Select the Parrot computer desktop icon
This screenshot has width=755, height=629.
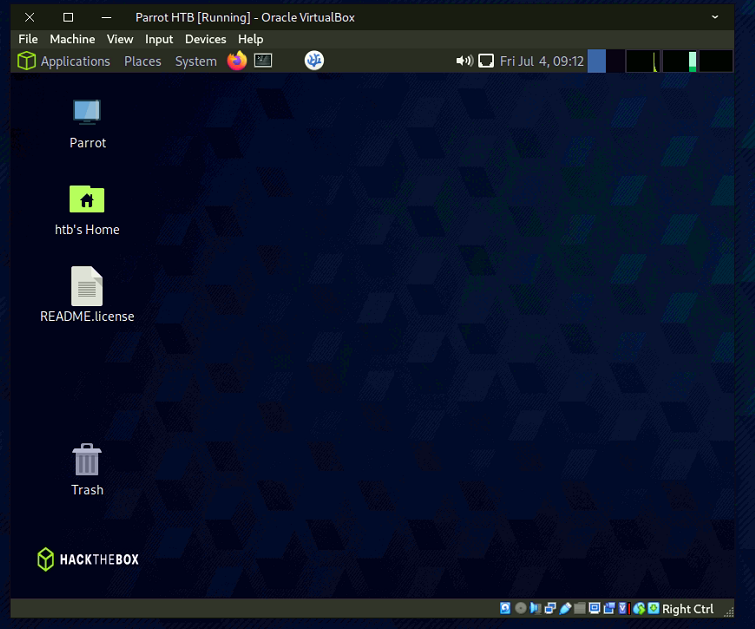coord(87,112)
